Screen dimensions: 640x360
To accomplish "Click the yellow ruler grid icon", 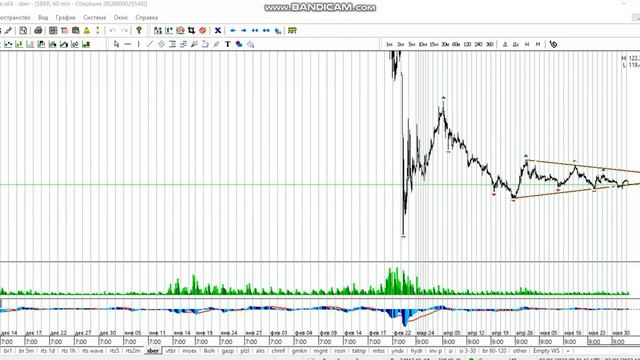I will (x=292, y=31).
